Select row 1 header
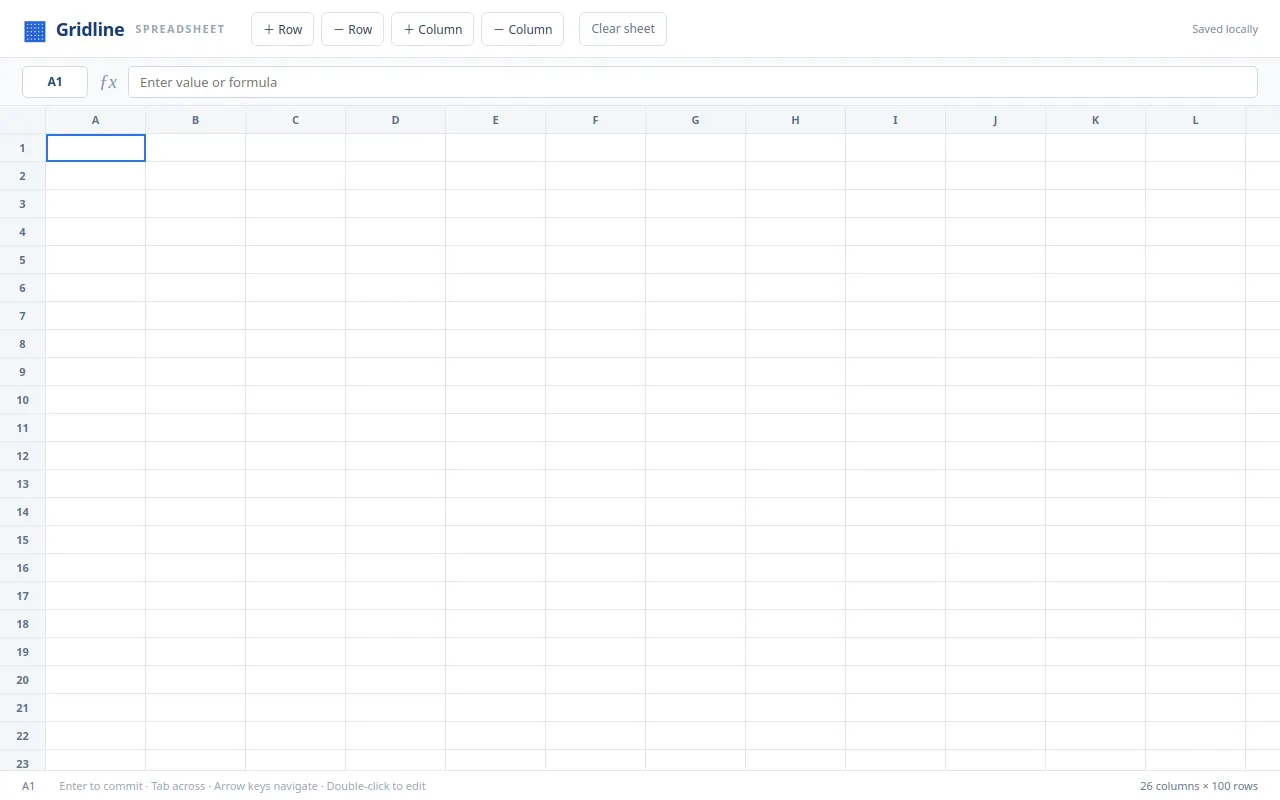1280x800 pixels. click(x=23, y=148)
